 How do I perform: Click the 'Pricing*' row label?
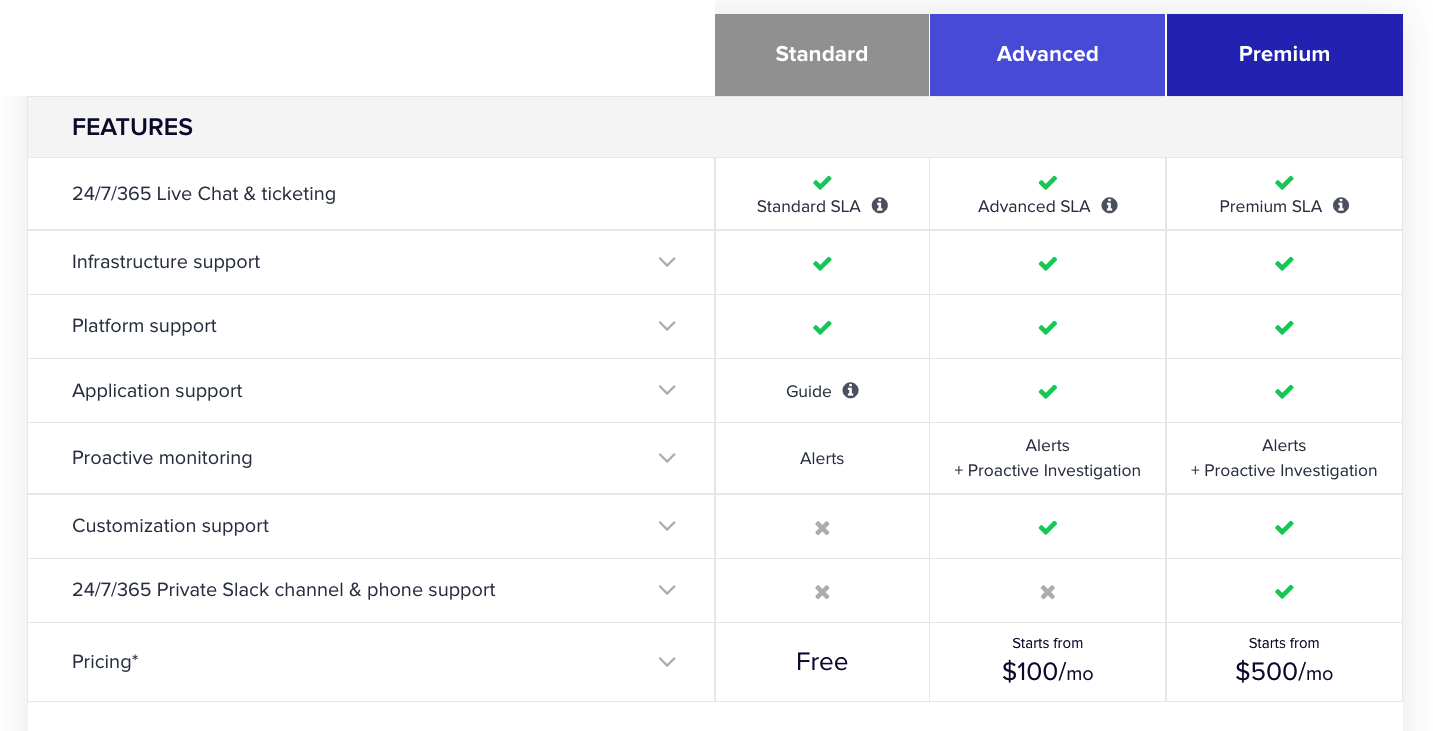[x=105, y=662]
